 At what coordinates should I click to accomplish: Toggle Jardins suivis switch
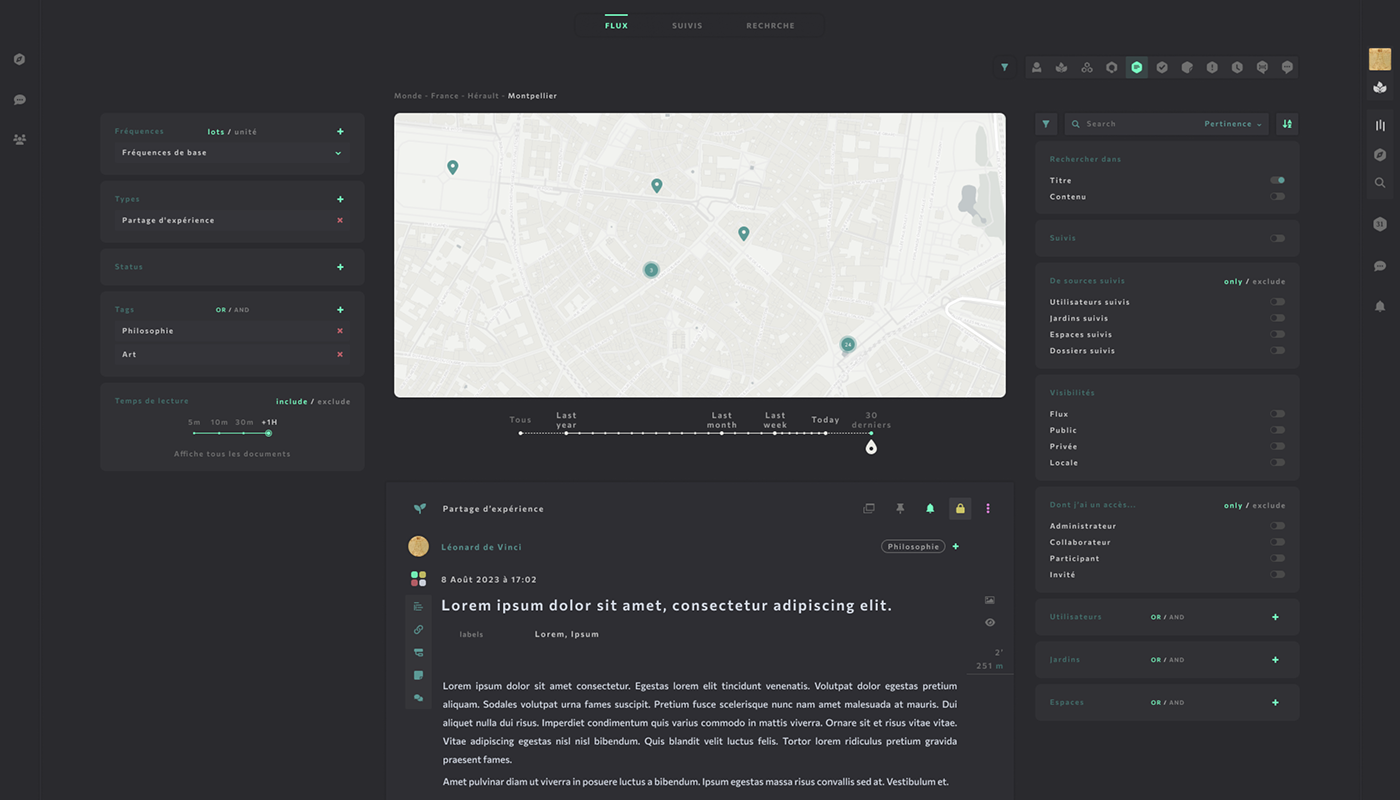tap(1278, 318)
